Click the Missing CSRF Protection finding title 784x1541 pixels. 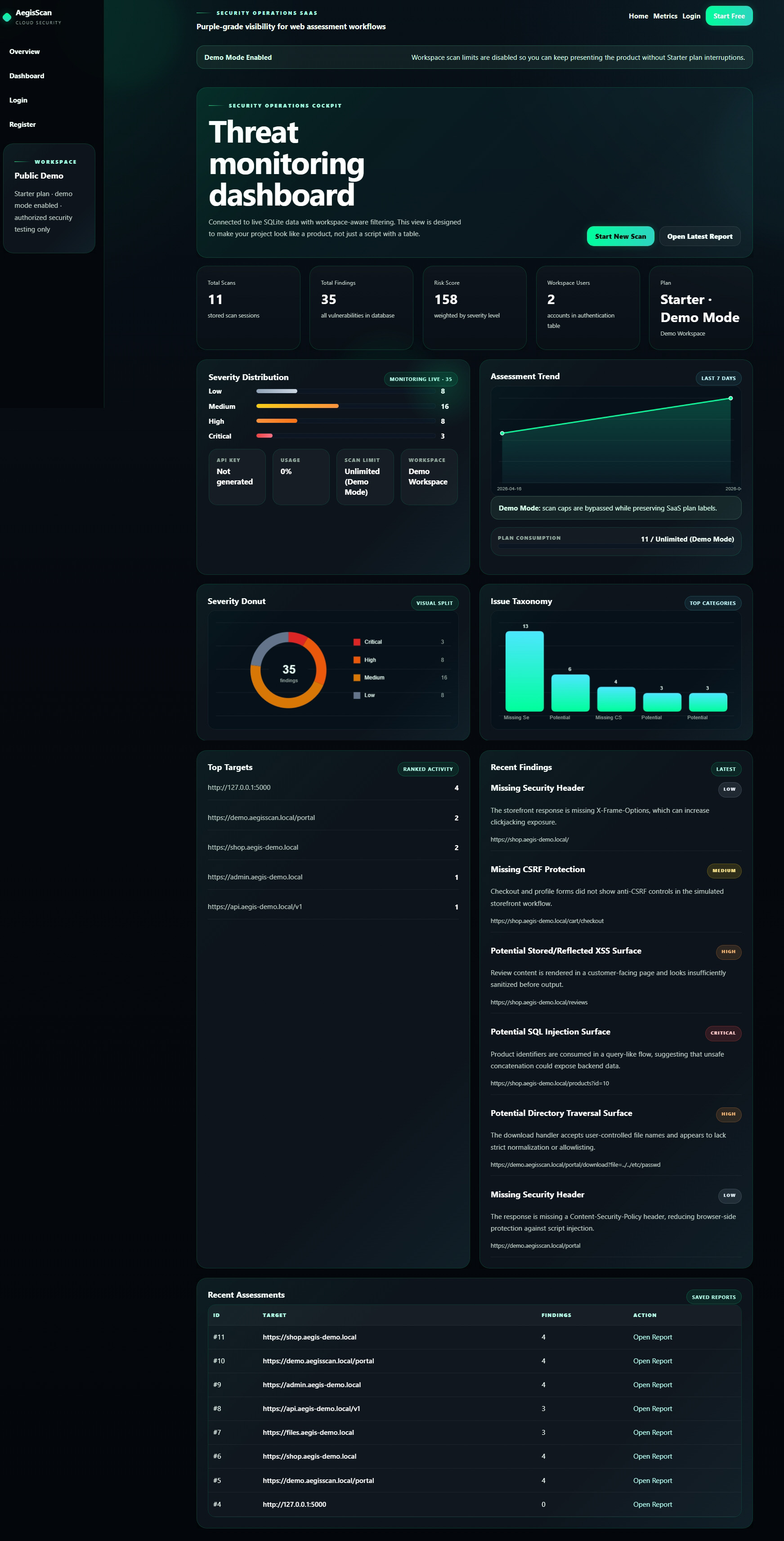tap(538, 869)
